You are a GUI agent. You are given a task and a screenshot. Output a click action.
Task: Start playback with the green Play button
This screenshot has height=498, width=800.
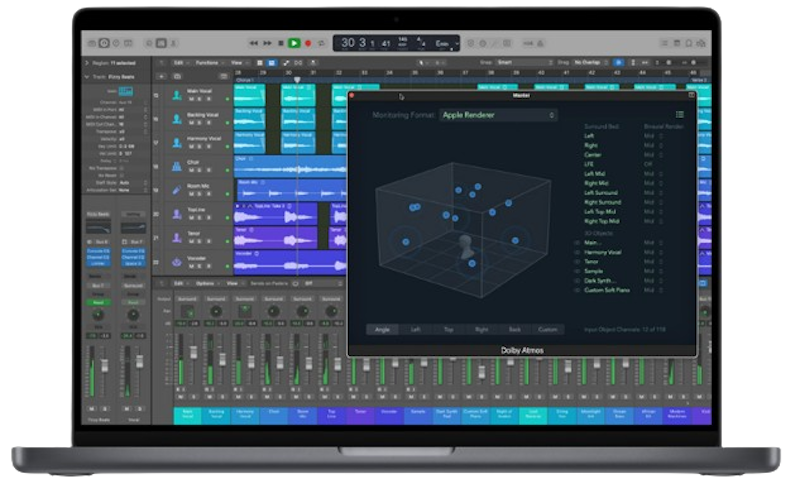tap(294, 43)
